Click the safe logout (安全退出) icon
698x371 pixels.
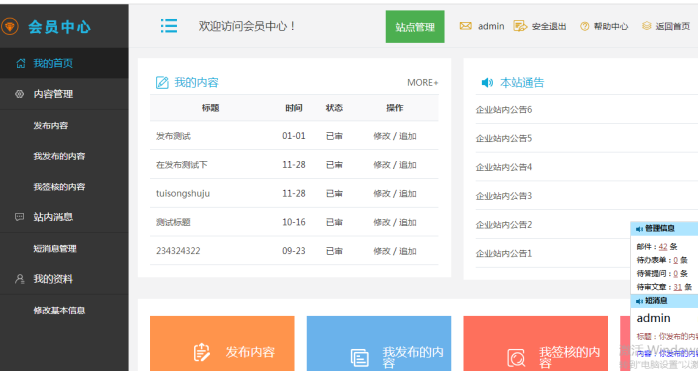(x=520, y=26)
